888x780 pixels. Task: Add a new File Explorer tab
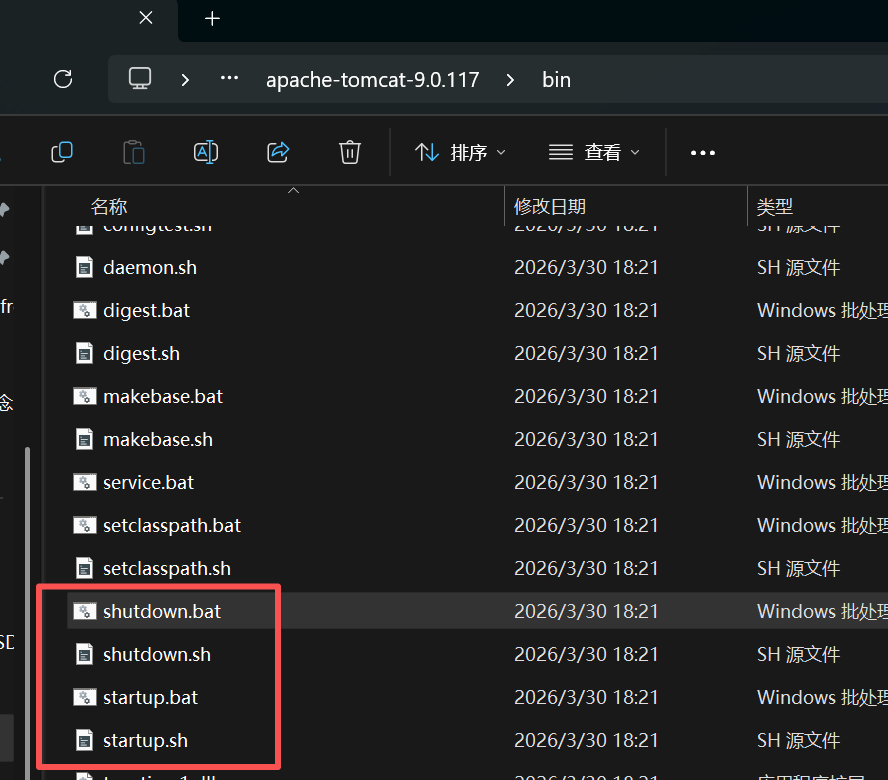point(212,19)
